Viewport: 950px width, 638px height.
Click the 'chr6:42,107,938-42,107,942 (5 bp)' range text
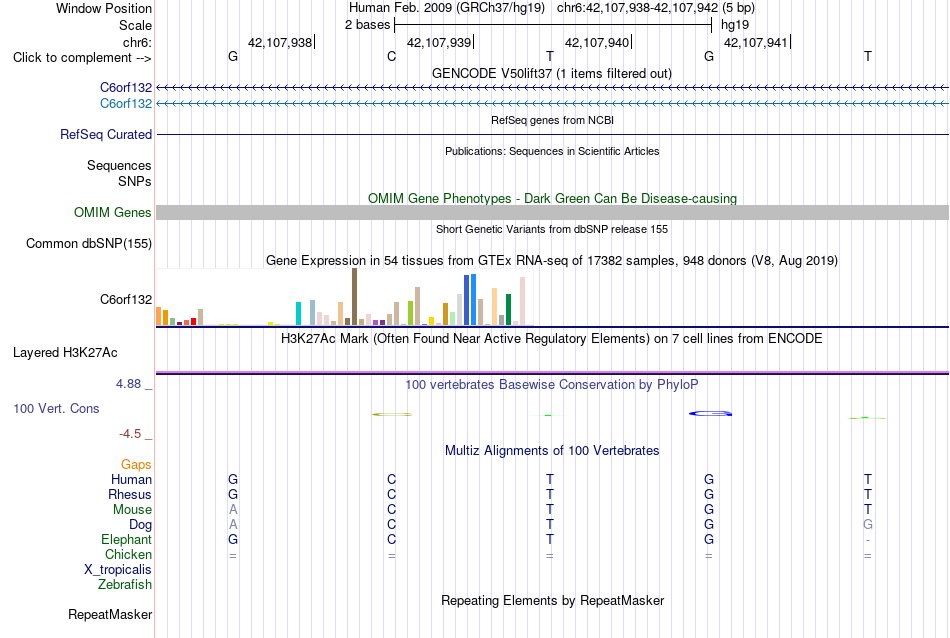[656, 8]
